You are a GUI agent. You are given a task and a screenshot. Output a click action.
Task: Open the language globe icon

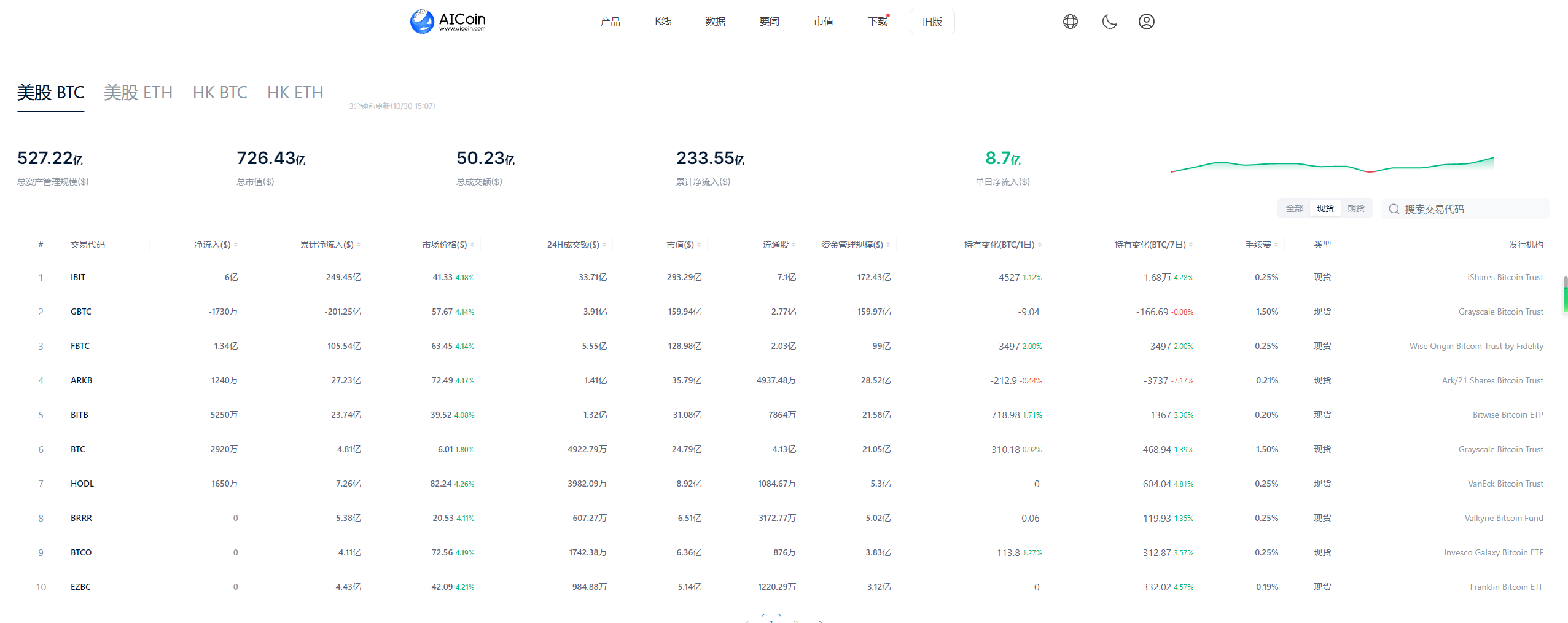[1071, 22]
